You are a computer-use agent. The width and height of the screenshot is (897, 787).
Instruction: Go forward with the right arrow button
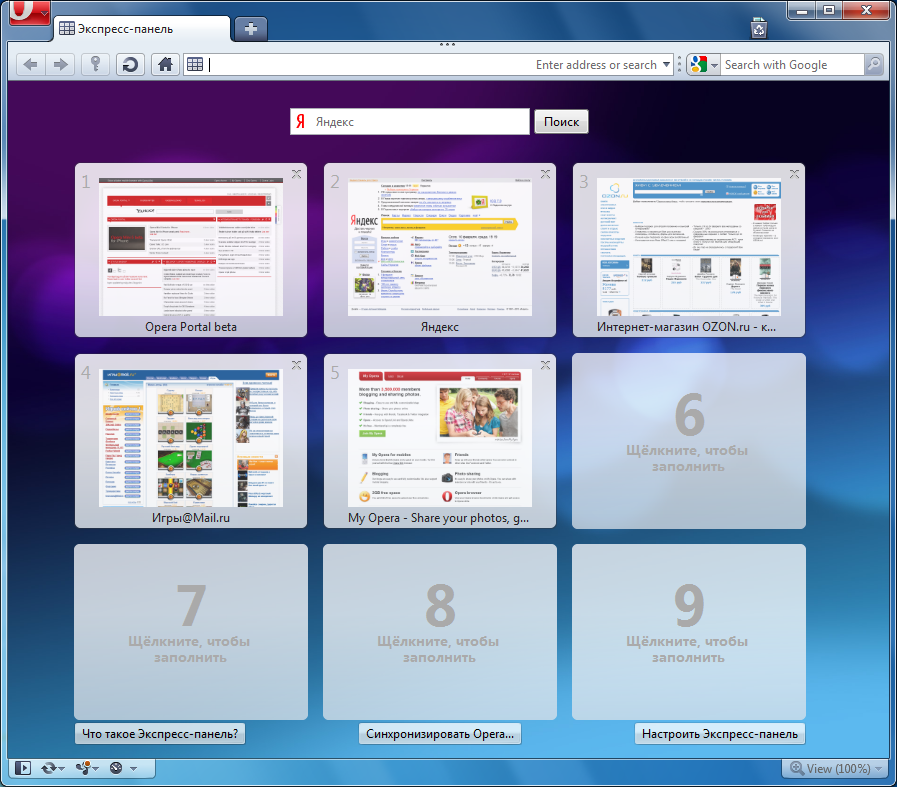[60, 65]
